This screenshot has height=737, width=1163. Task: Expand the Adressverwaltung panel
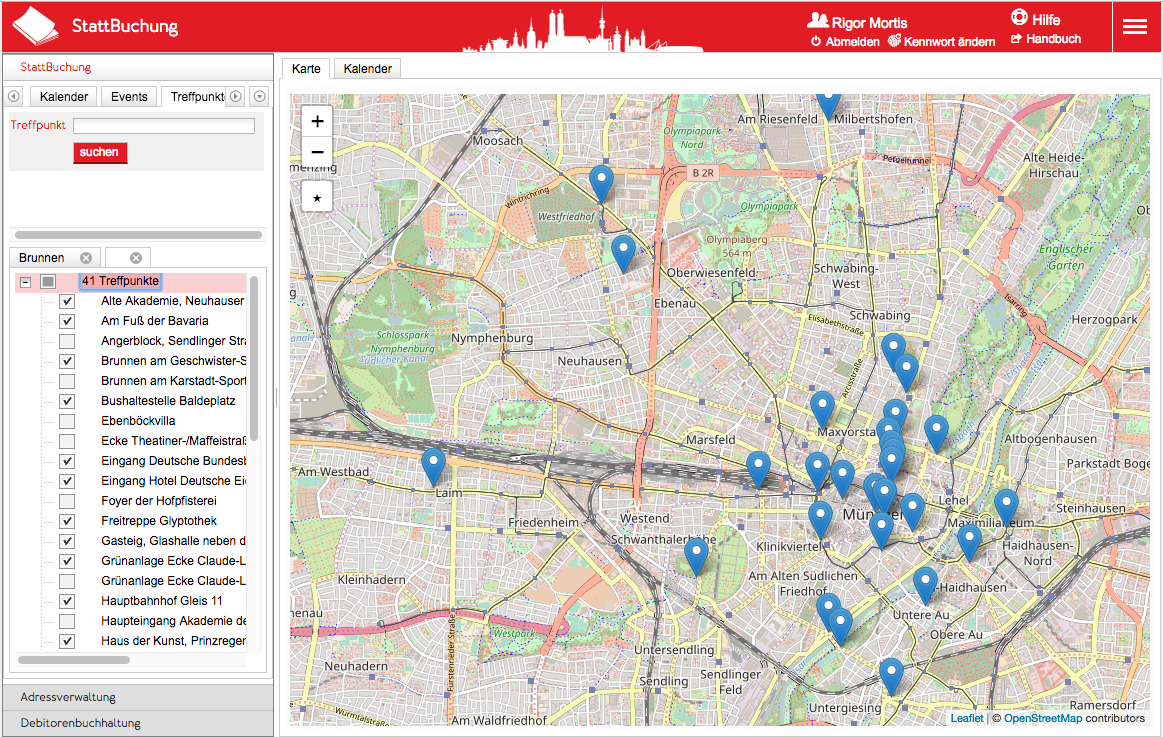(x=137, y=697)
